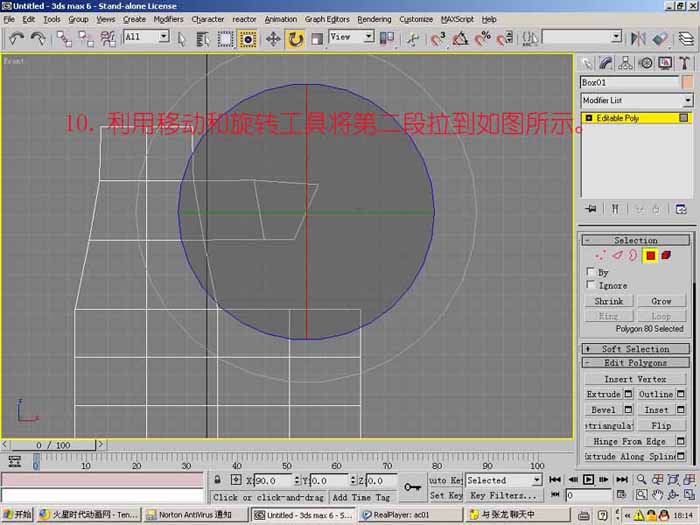The width and height of the screenshot is (700, 525).
Task: Activate the Select Object arrow tool
Action: pyautogui.click(x=181, y=39)
